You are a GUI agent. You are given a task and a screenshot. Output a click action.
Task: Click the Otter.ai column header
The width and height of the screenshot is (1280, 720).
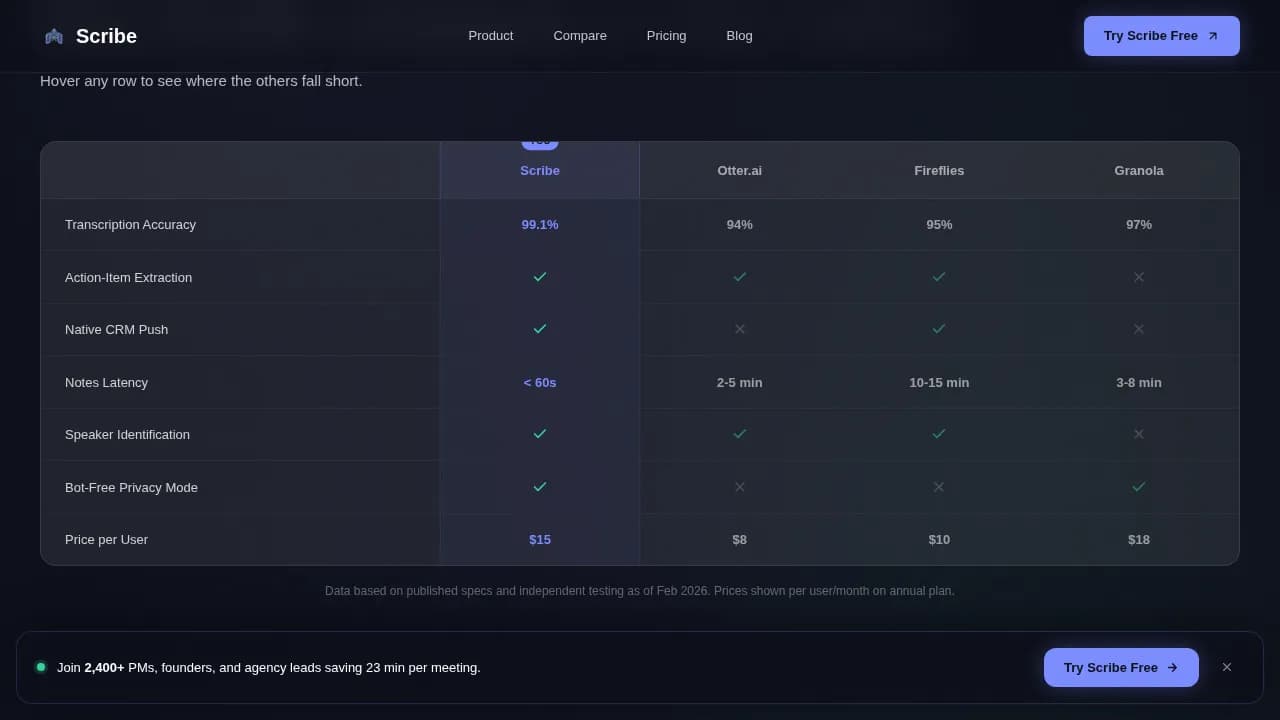pos(740,170)
